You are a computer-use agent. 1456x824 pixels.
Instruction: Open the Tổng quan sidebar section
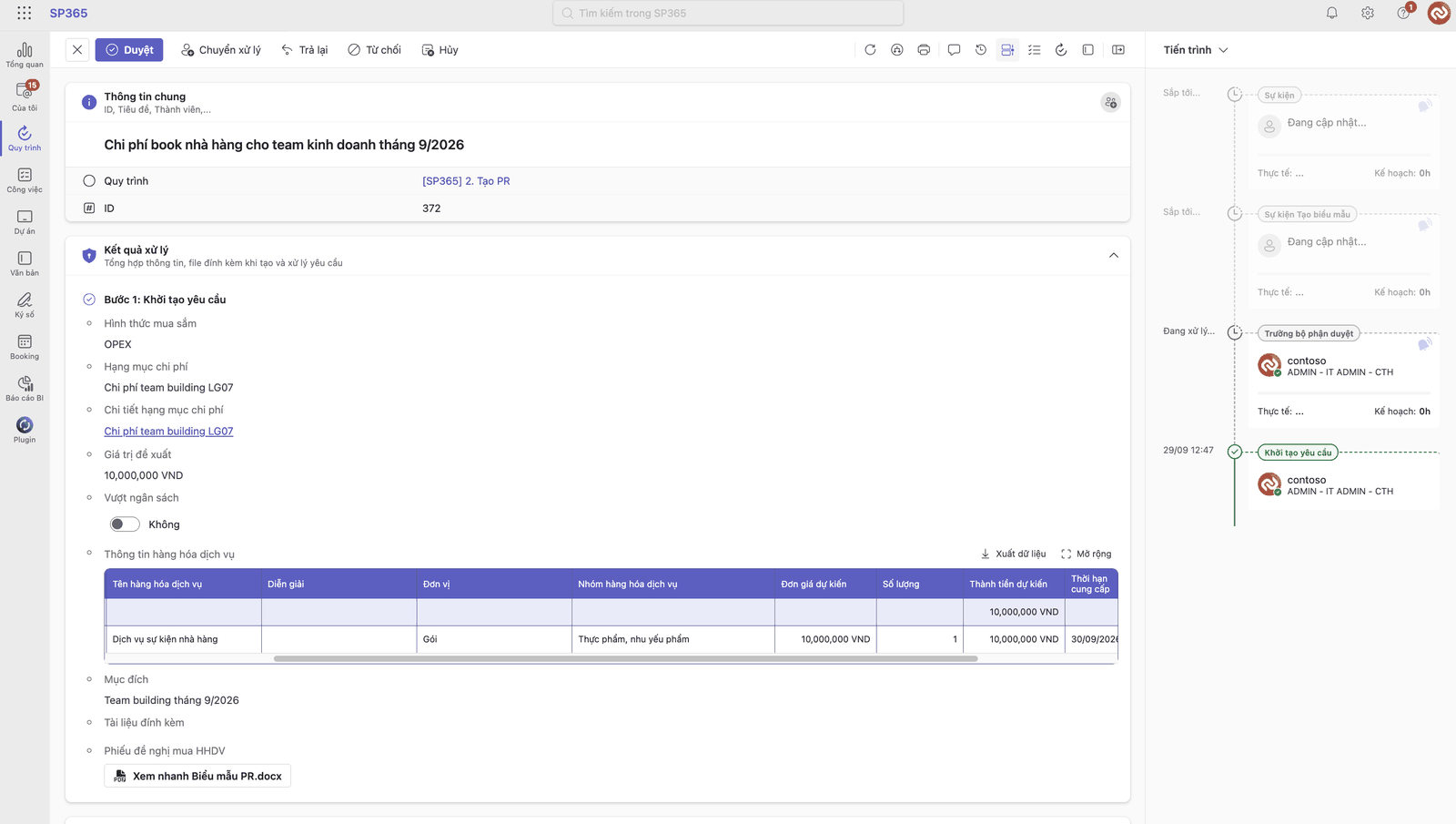[x=25, y=55]
